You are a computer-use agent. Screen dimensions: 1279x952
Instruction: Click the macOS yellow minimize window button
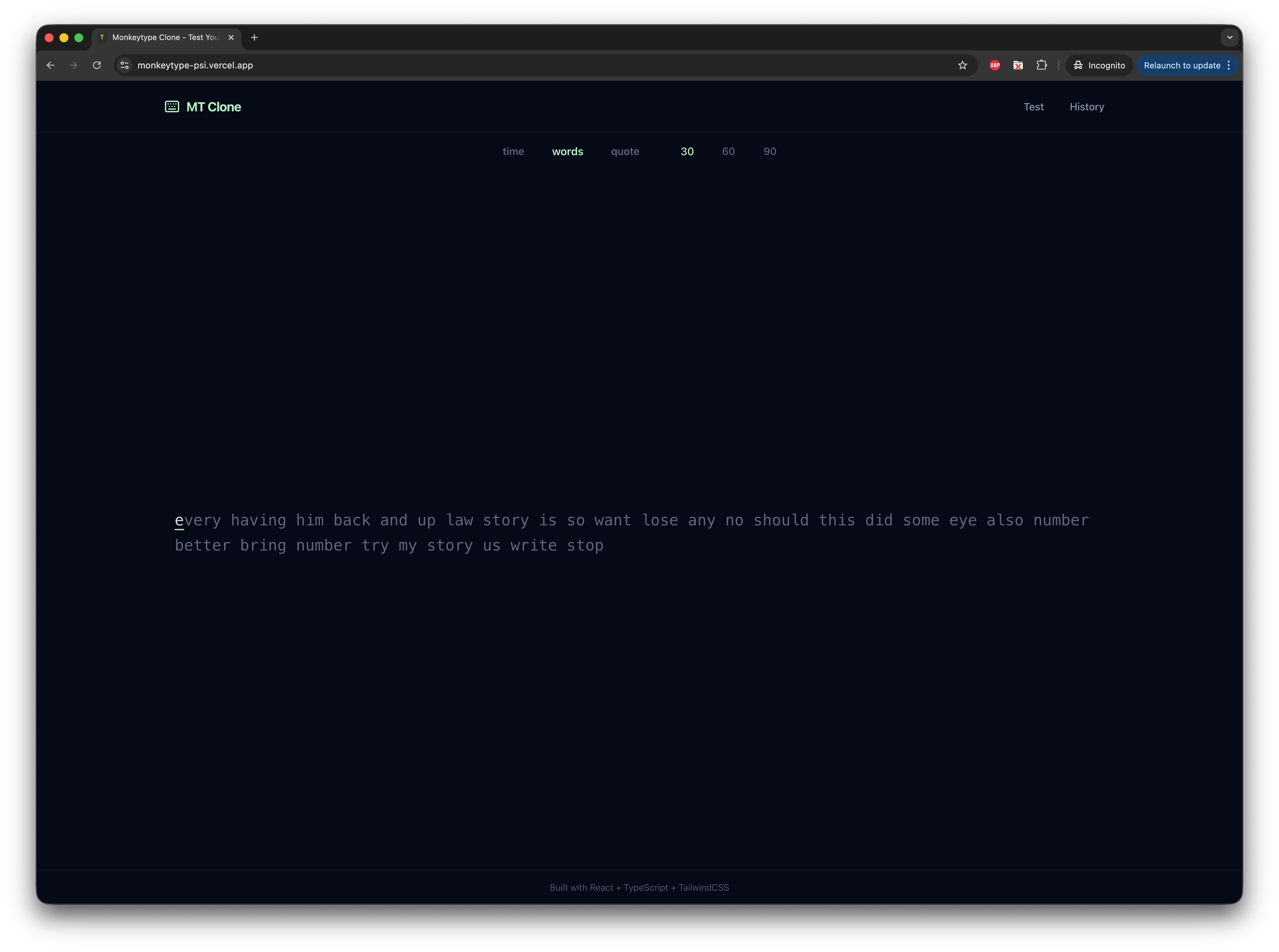pos(64,37)
